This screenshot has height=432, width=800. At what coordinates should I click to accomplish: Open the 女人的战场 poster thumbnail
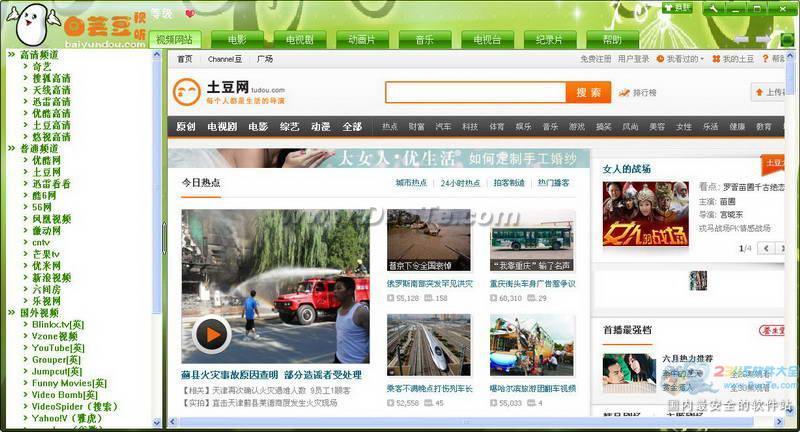coord(645,214)
